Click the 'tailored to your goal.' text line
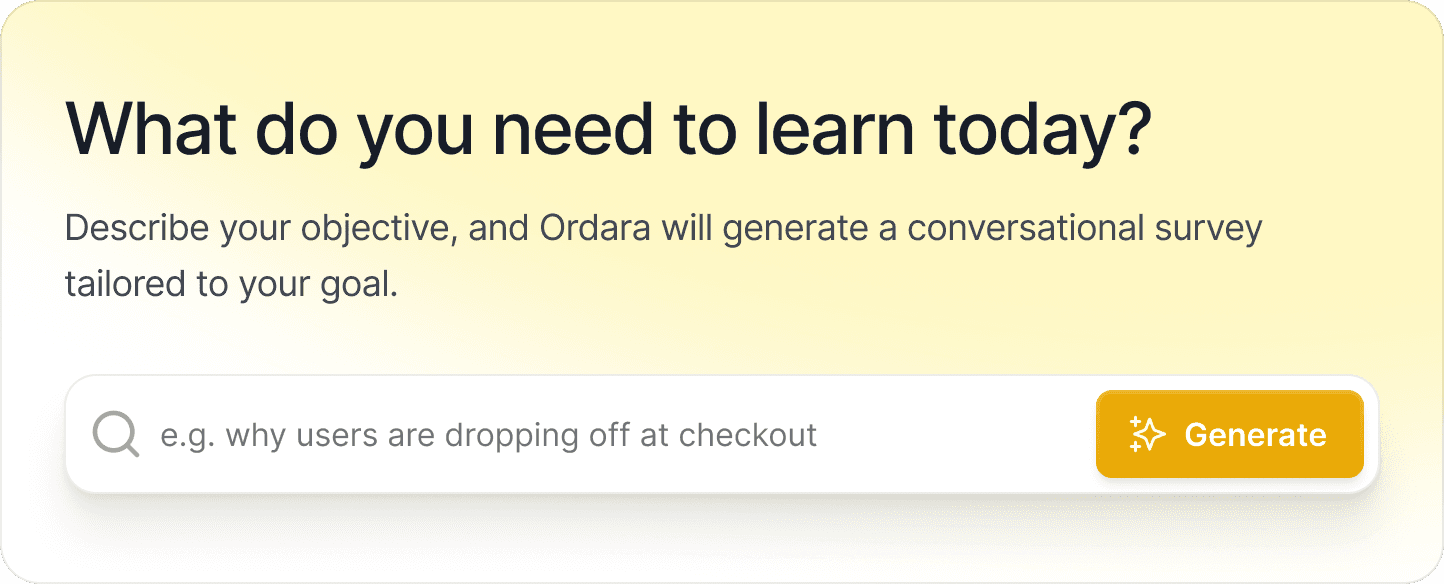 (x=232, y=284)
